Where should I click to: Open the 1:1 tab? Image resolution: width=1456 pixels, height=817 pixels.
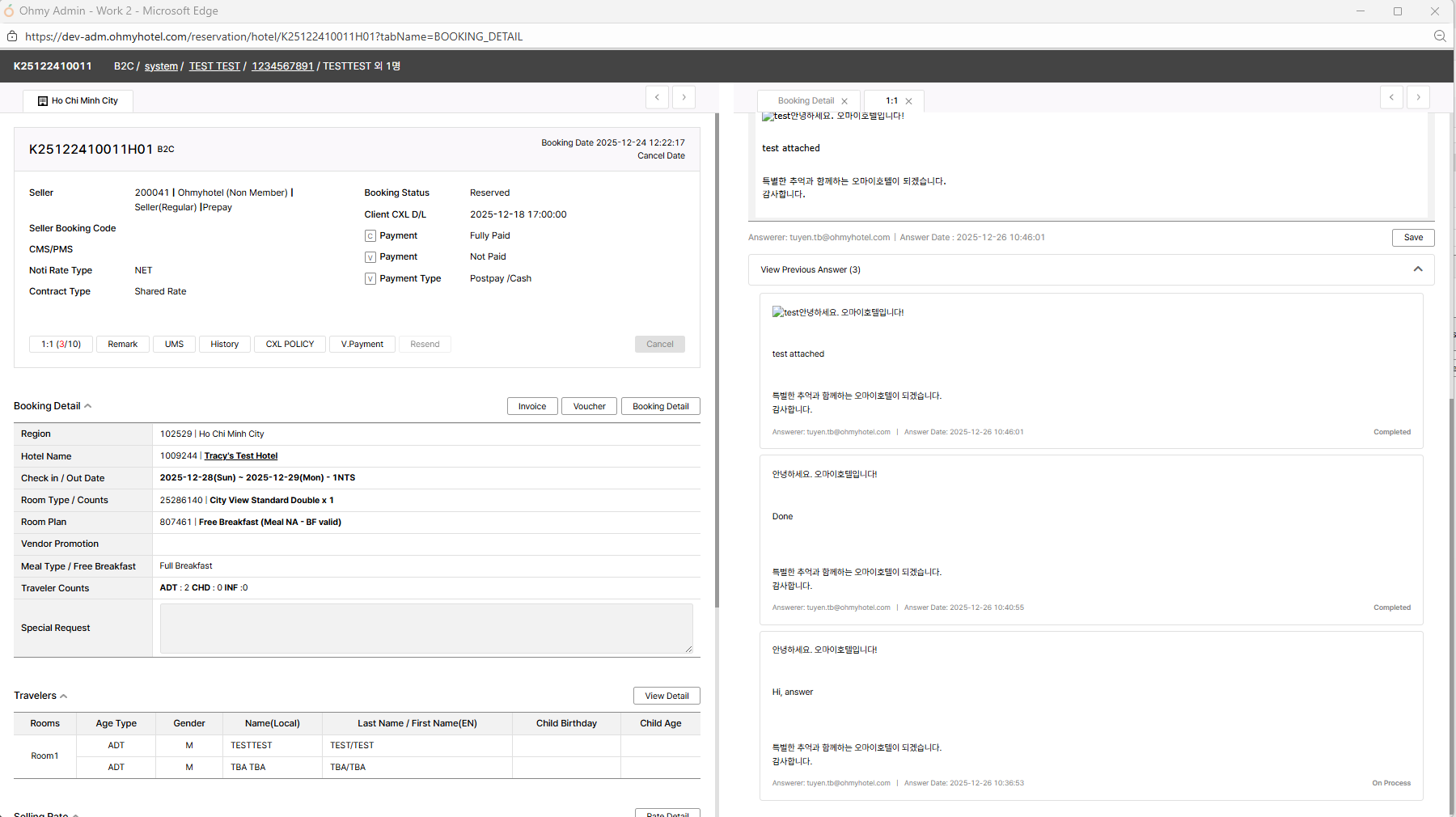point(891,101)
